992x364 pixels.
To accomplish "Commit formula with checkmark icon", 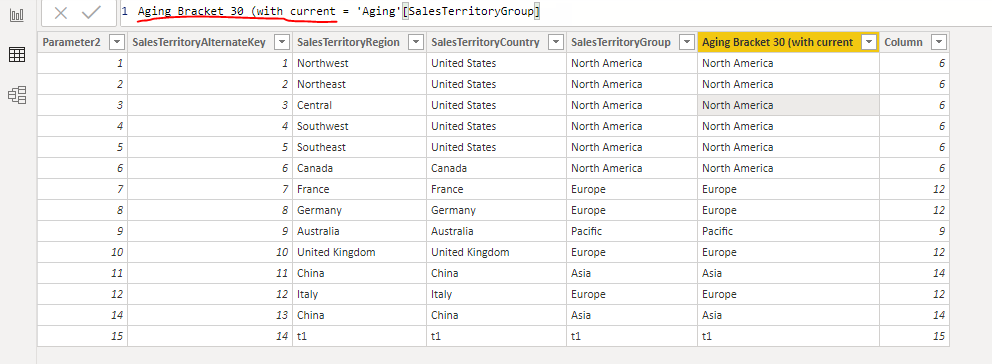I will [92, 12].
